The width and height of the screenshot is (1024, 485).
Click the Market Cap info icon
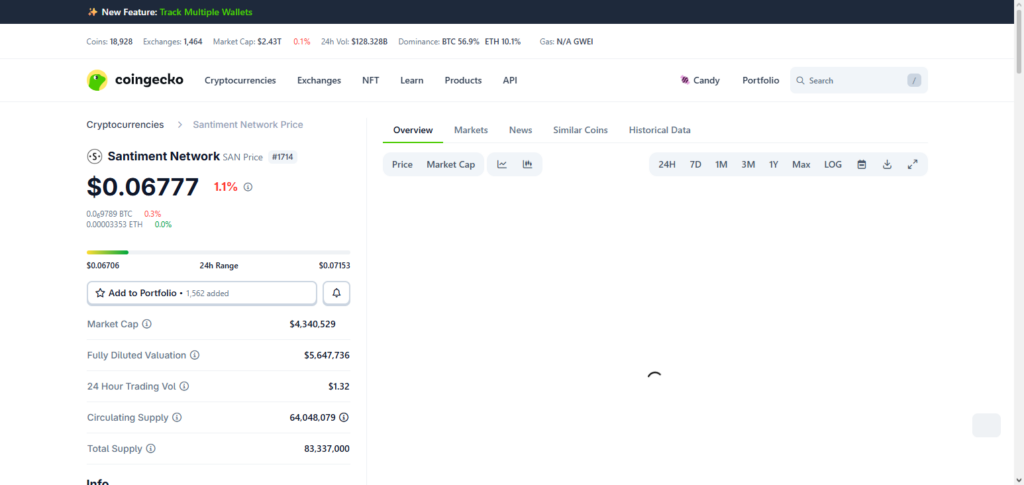tap(147, 324)
